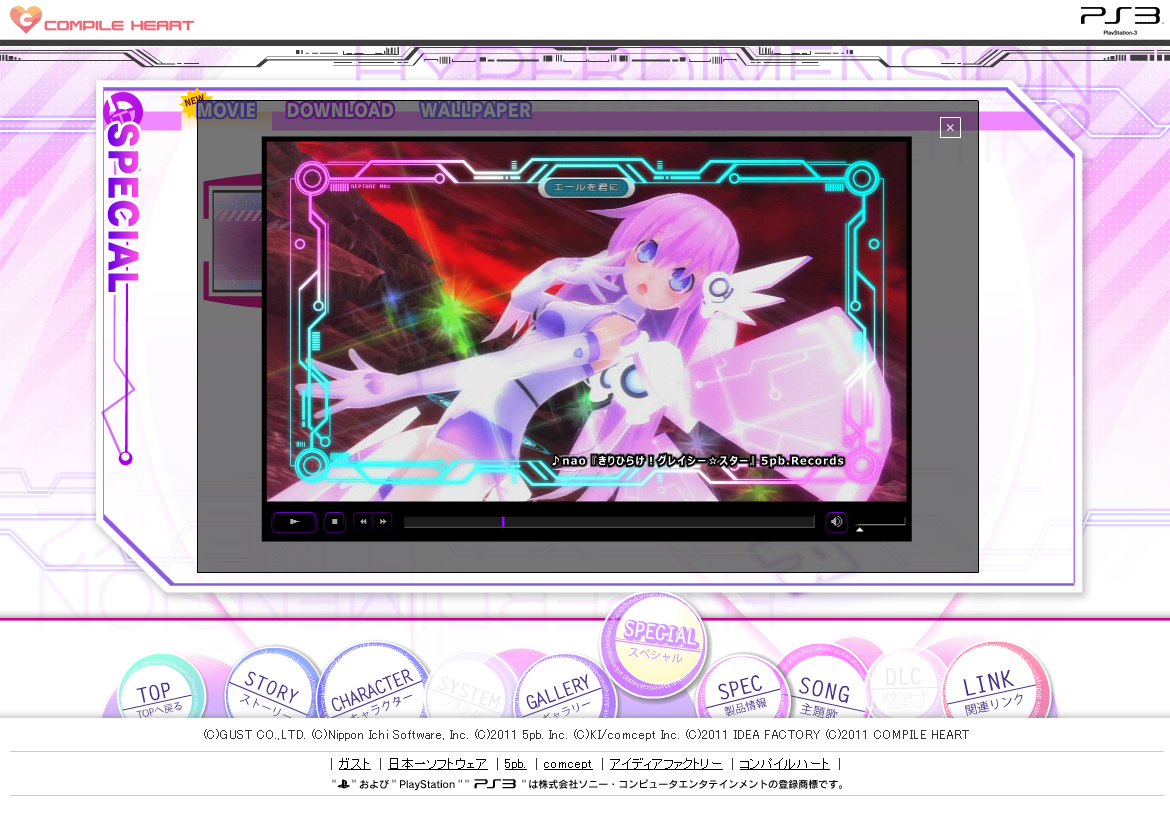Viewport: 1170px width, 814px height.
Task: Close the movie popup with the X
Action: (950, 128)
